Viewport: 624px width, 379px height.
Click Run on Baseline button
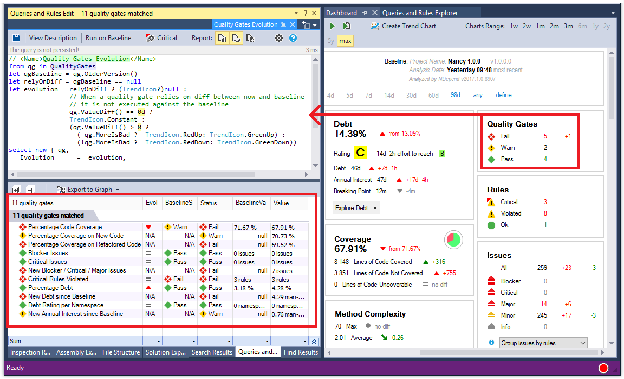(x=108, y=38)
